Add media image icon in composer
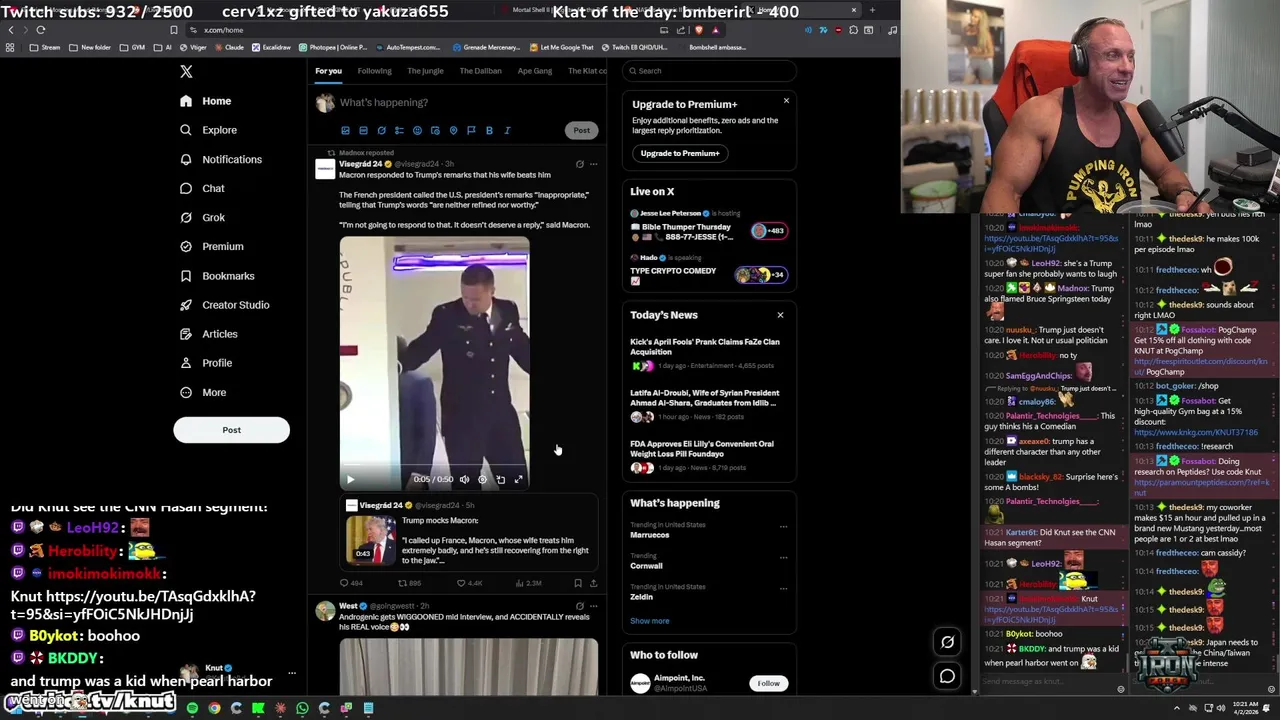 [x=345, y=130]
